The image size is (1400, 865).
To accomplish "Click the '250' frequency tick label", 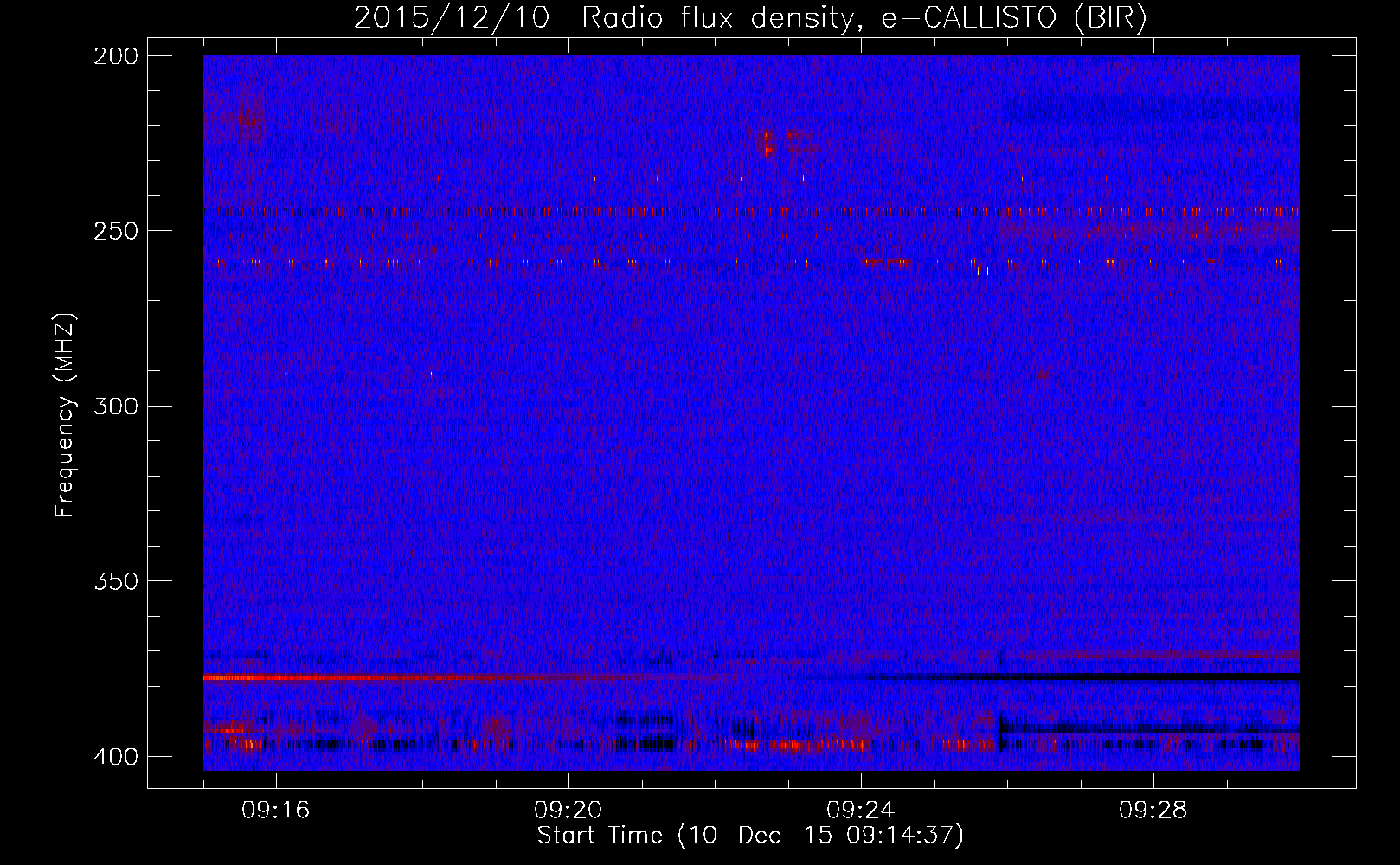I will (x=115, y=231).
